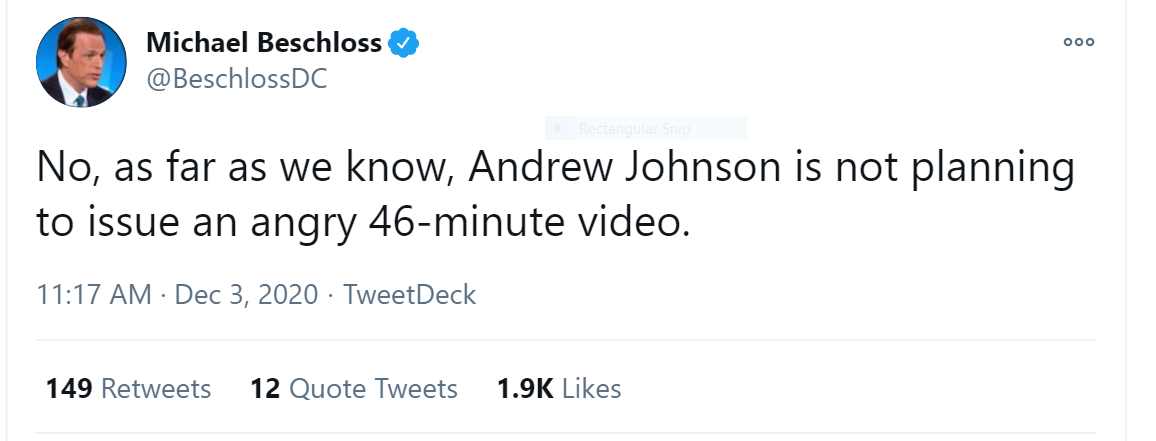
Task: Click the faint Rectangular Snip icon
Action: click(558, 128)
